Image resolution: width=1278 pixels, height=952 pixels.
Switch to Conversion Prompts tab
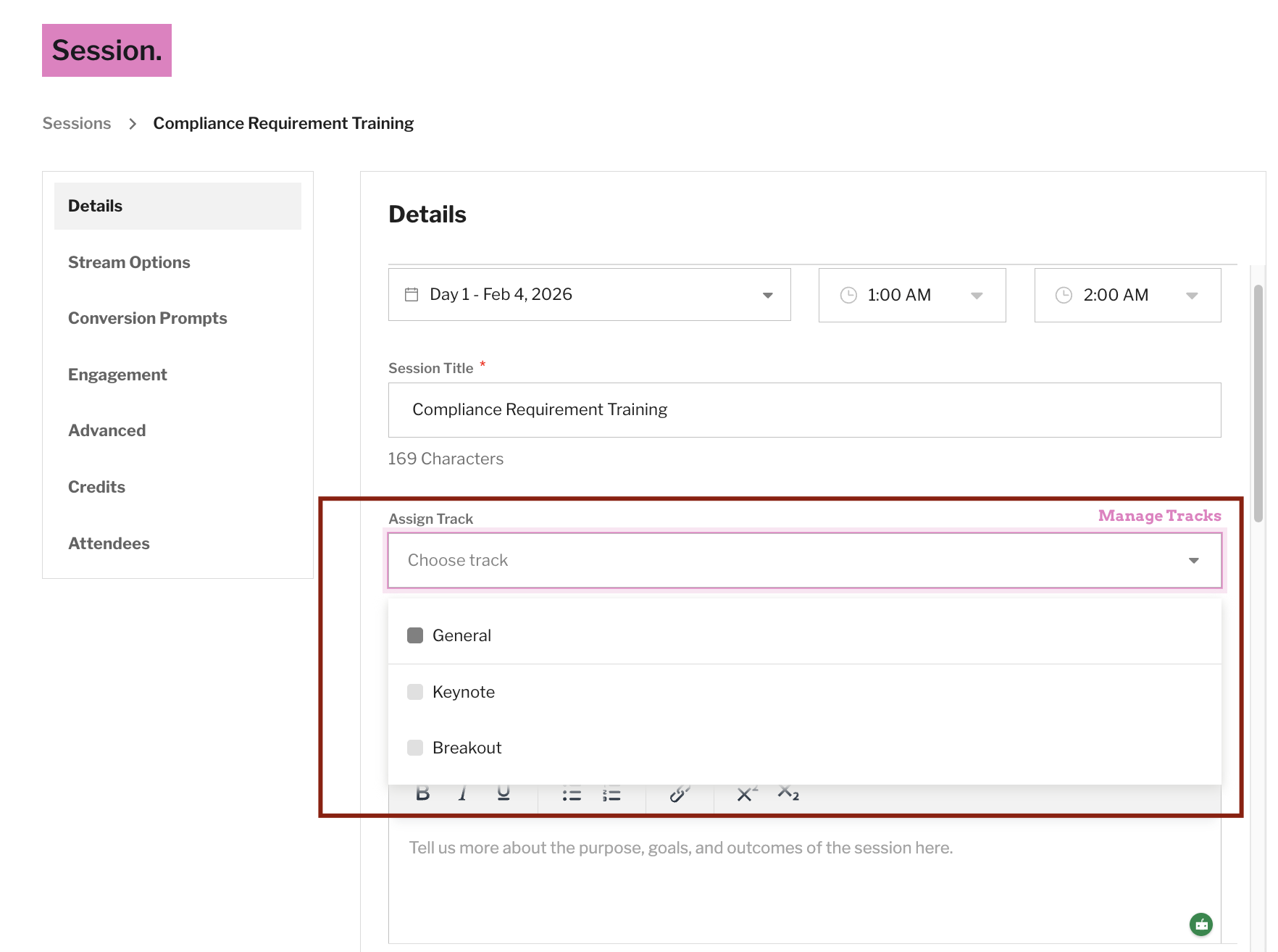[x=148, y=318]
